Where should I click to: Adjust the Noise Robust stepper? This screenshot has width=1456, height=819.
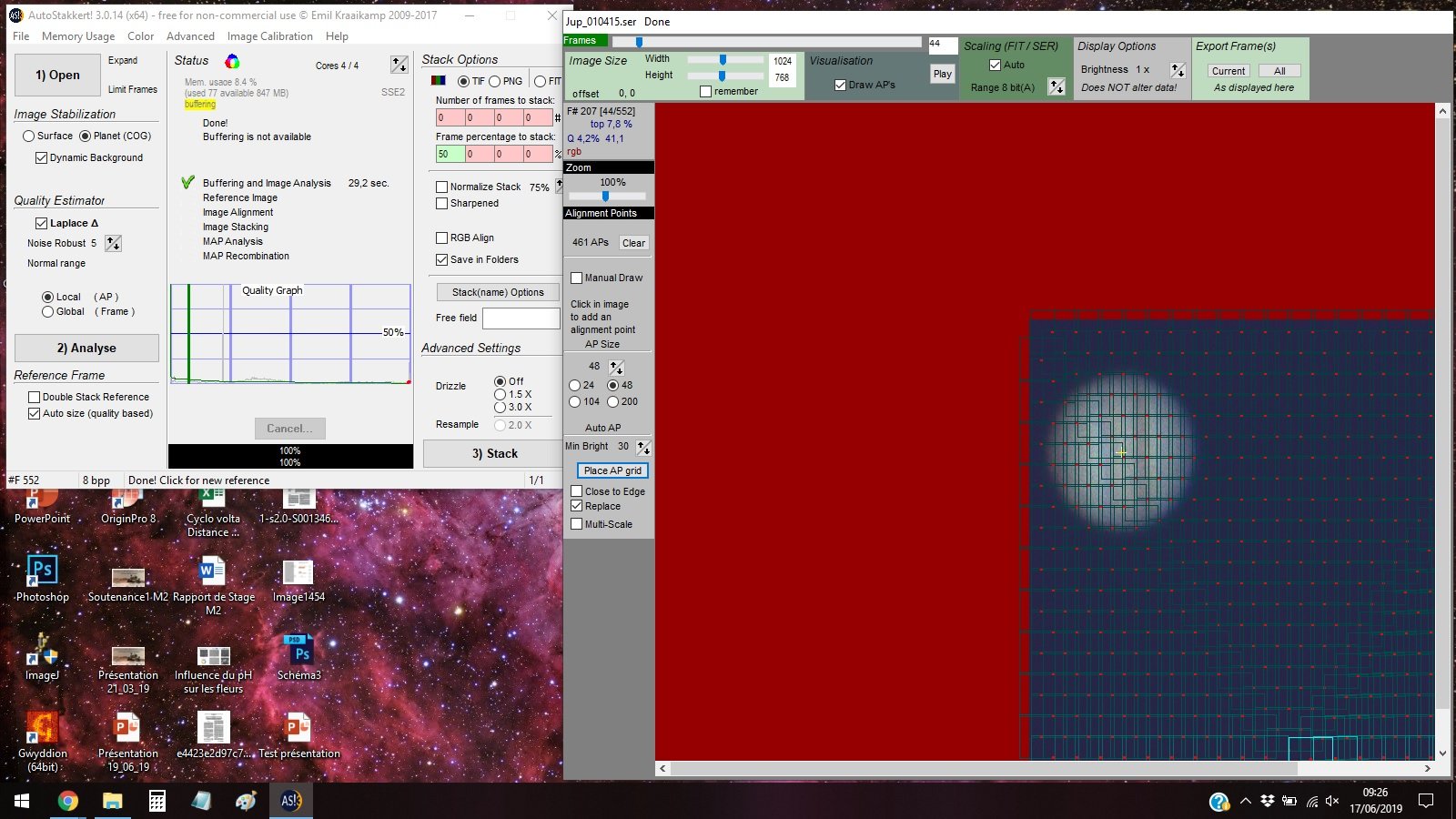tap(113, 243)
